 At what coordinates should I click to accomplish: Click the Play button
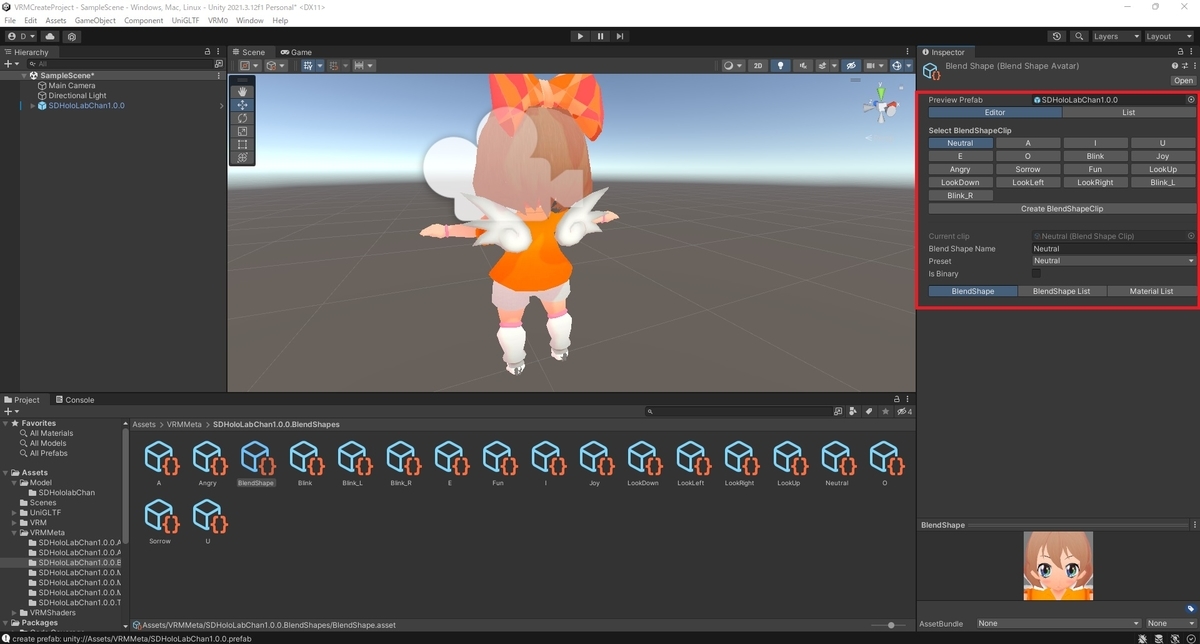point(580,36)
